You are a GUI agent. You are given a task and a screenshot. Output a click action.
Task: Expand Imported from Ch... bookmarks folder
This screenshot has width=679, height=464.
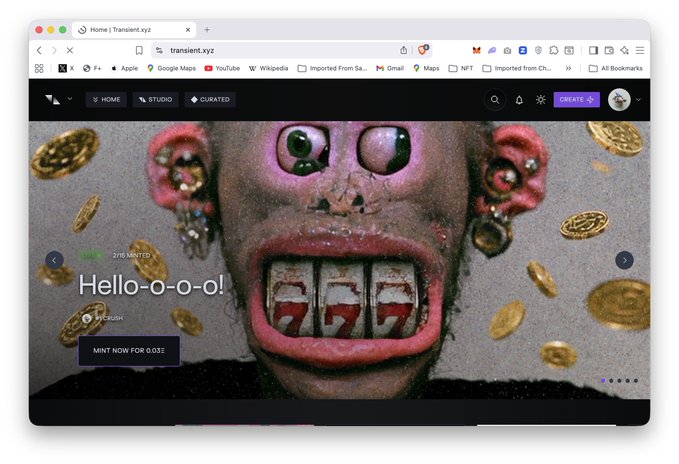click(x=517, y=68)
